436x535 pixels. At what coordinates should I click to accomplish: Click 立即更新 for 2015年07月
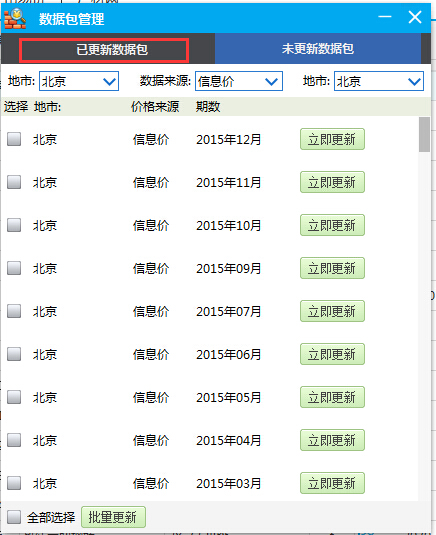[x=332, y=311]
